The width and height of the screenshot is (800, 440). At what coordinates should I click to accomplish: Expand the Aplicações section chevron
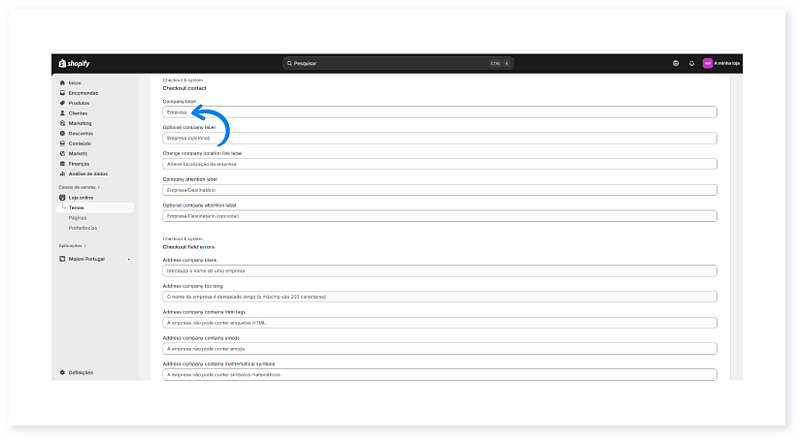tap(86, 245)
